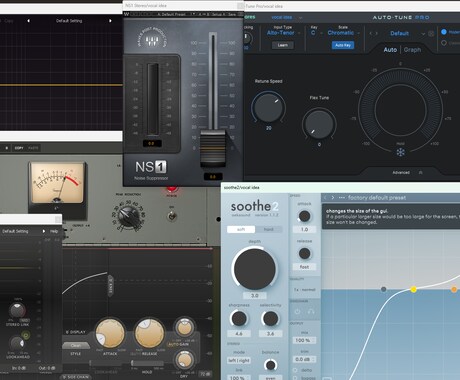Open the soothe2 preset menu dots icon

coord(341,198)
